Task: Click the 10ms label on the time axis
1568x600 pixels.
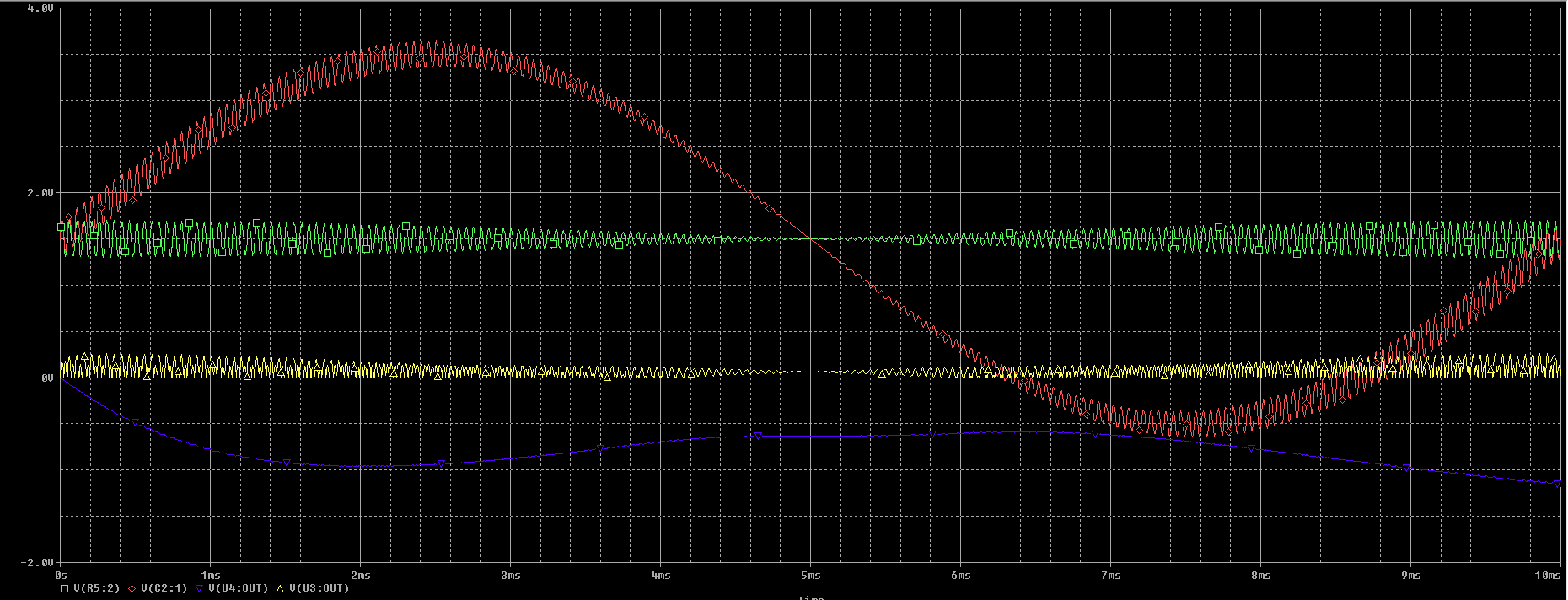Action: coord(1548,575)
